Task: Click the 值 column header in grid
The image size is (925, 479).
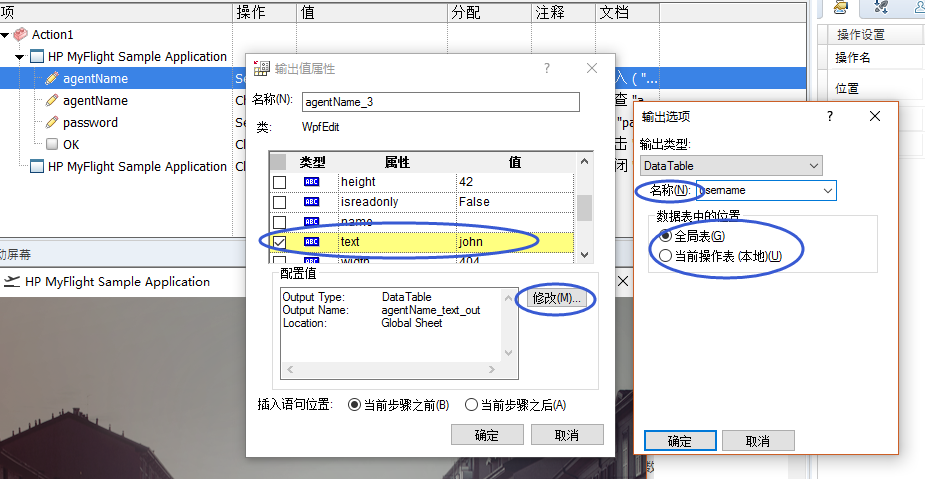Action: [372, 12]
